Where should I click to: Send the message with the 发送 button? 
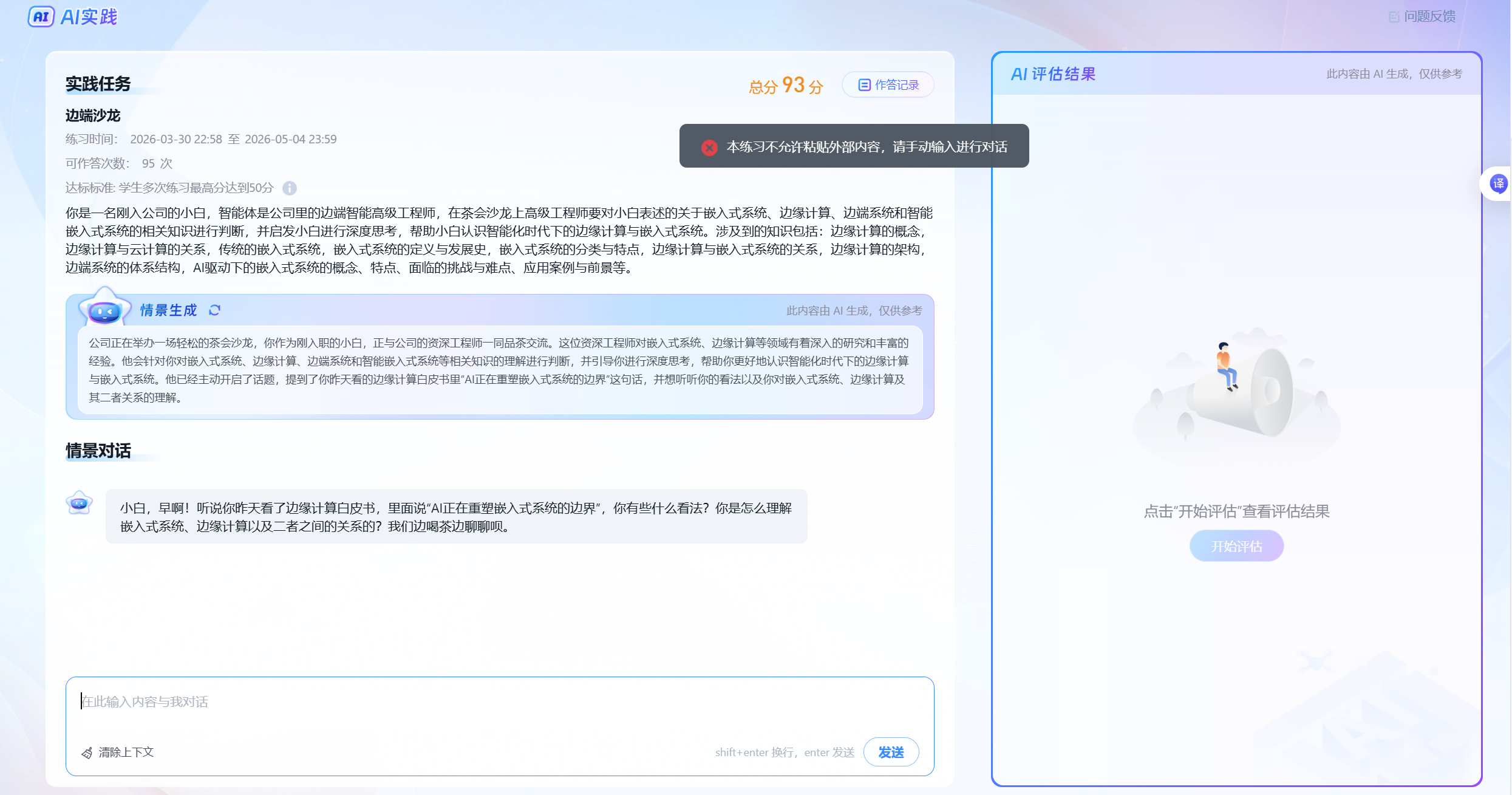[x=891, y=752]
